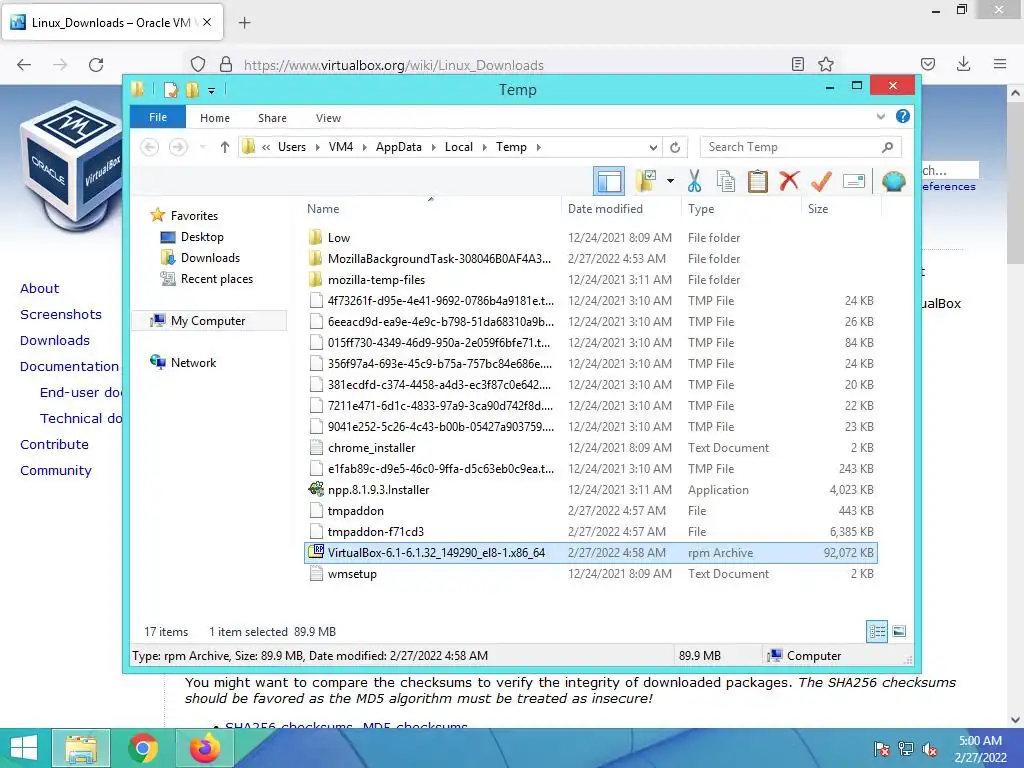The image size is (1024, 768).
Task: Select Downloads in the Favorites pane
Action: [210, 258]
